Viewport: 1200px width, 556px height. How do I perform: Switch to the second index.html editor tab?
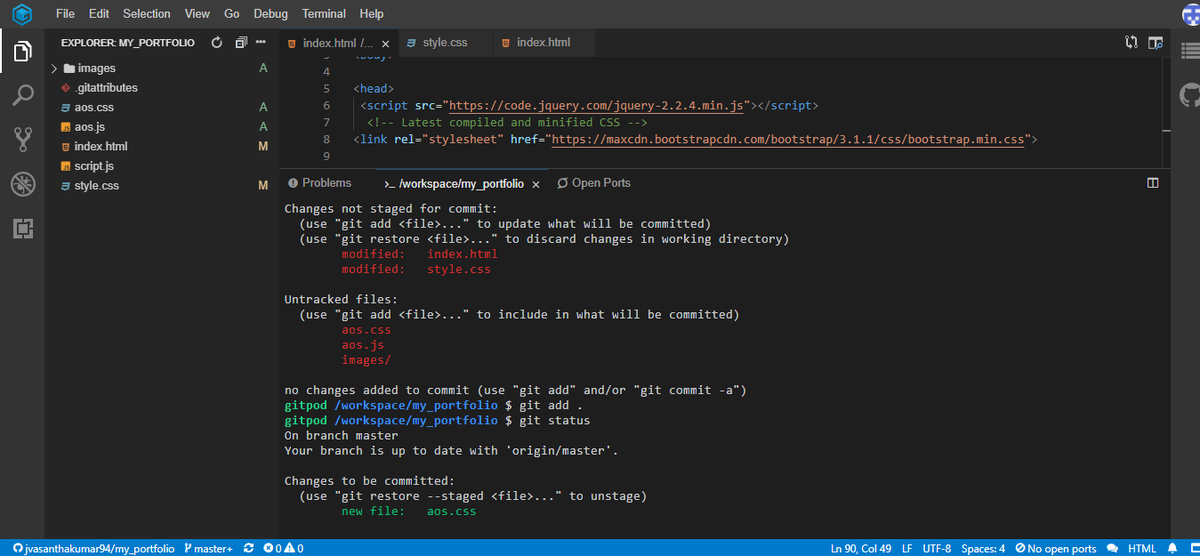click(543, 43)
